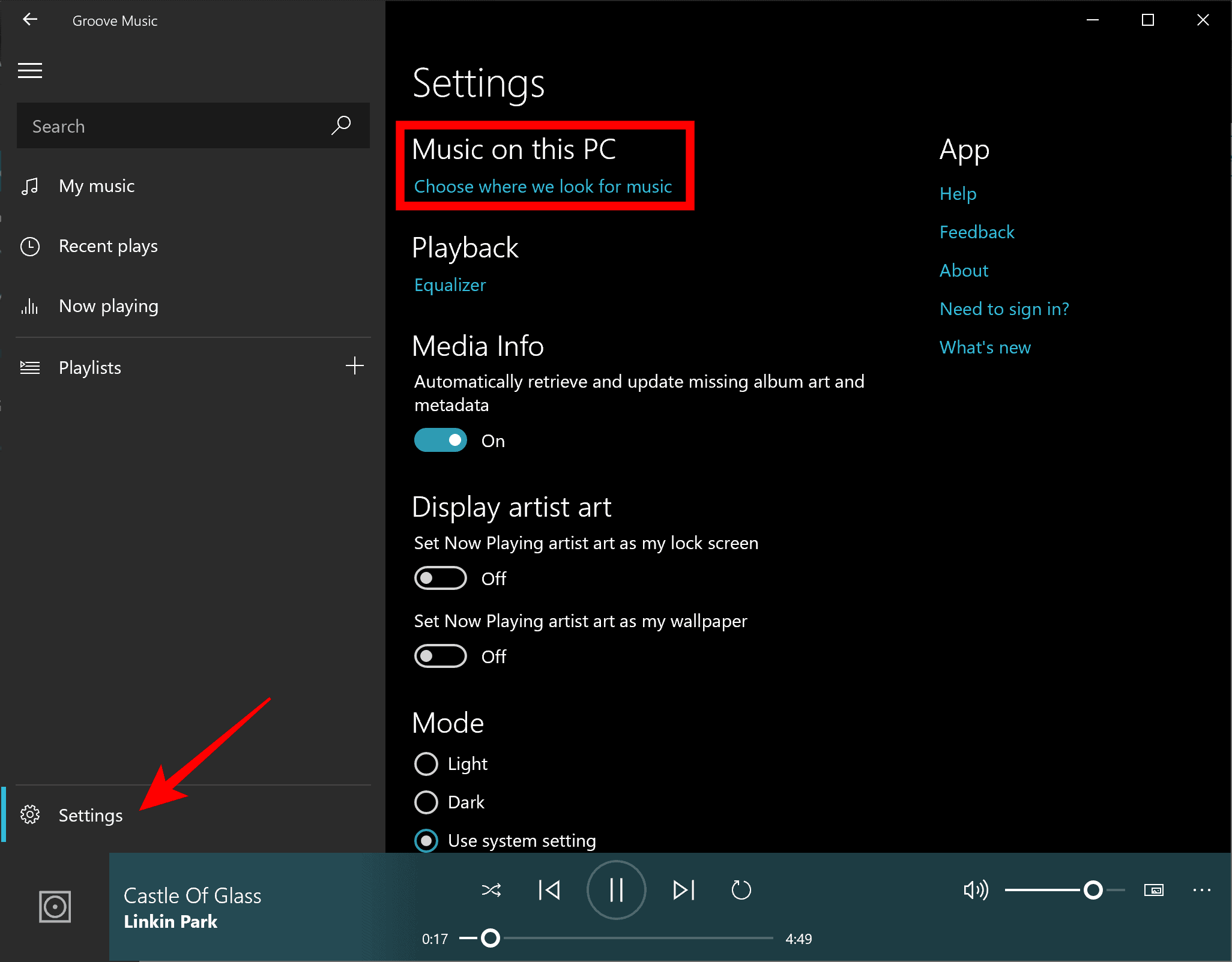The image size is (1232, 962).
Task: Toggle shuffle playback icon
Action: click(491, 890)
